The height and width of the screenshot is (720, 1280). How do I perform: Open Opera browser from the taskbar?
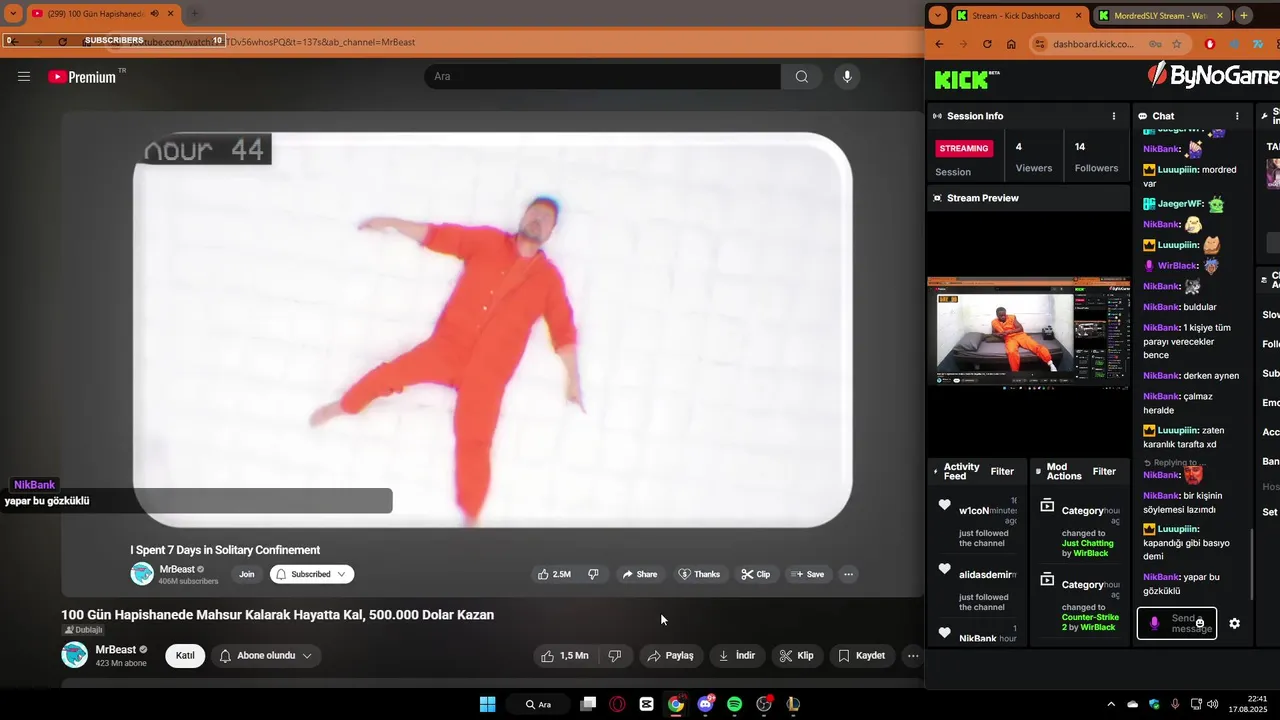(x=617, y=704)
